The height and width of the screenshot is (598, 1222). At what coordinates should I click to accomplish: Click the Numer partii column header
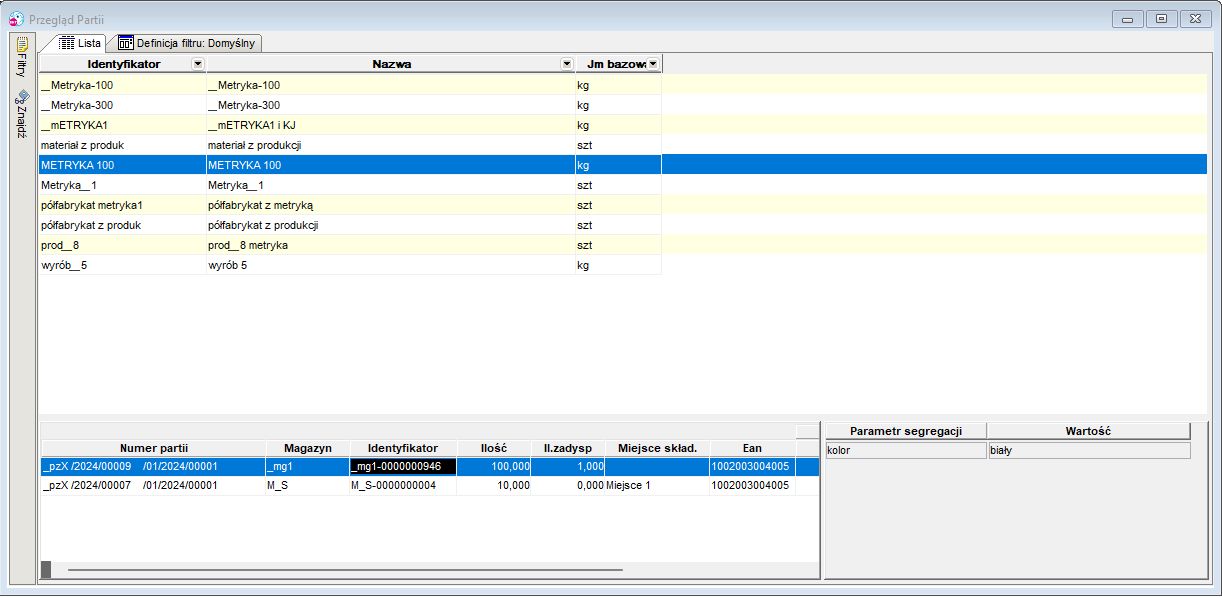153,448
